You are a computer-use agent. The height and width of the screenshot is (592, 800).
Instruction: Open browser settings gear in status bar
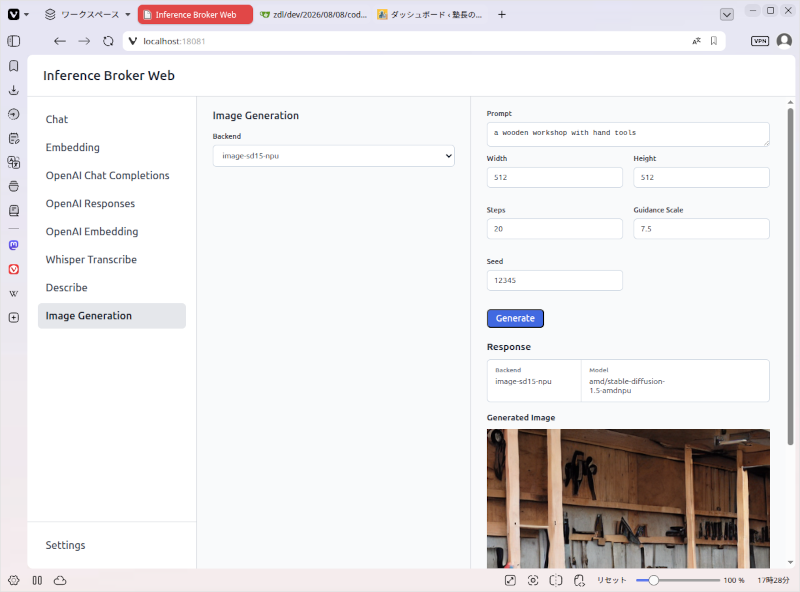tap(14, 580)
